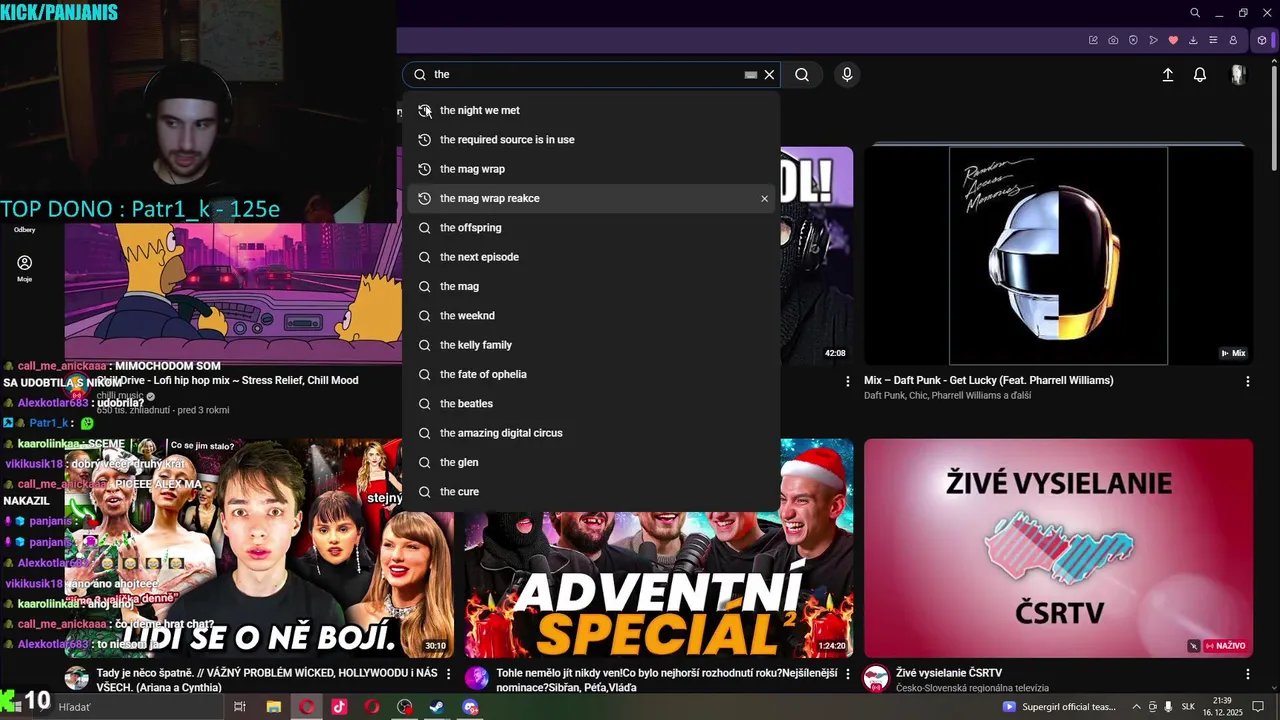
Task: Open the ad blocker shield icon
Action: [x=1133, y=40]
